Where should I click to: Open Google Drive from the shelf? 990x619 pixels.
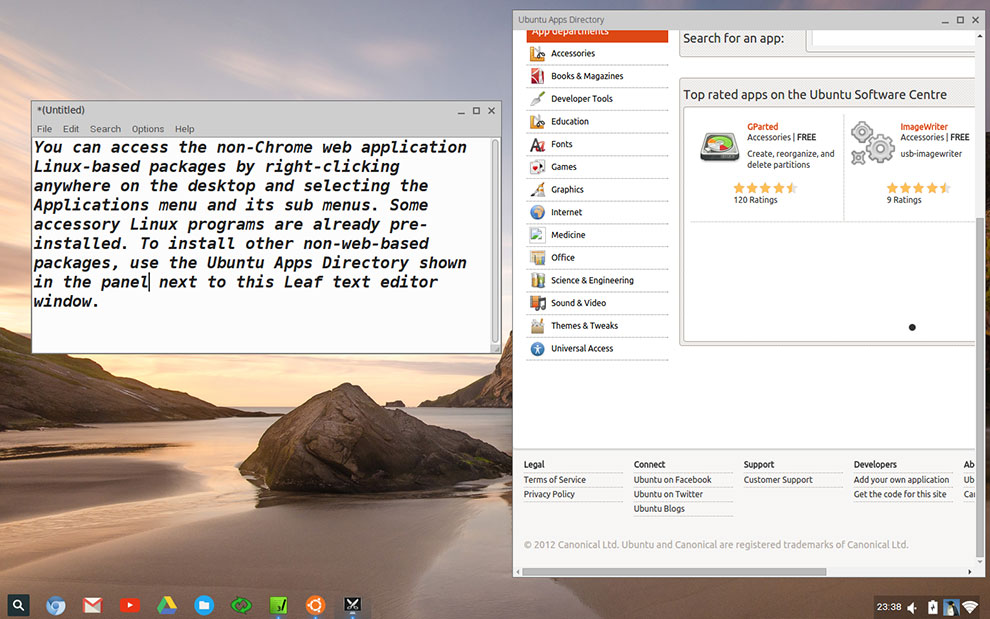tap(167, 606)
